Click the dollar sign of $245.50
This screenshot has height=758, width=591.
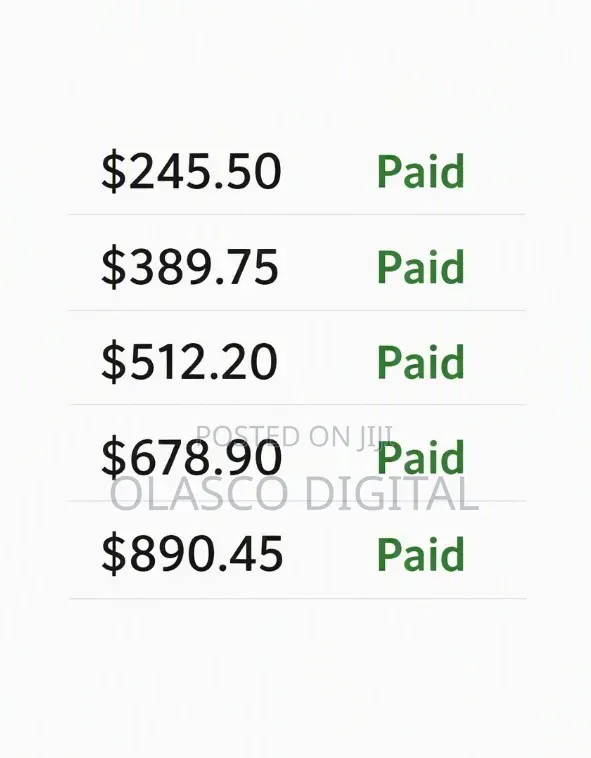point(113,172)
